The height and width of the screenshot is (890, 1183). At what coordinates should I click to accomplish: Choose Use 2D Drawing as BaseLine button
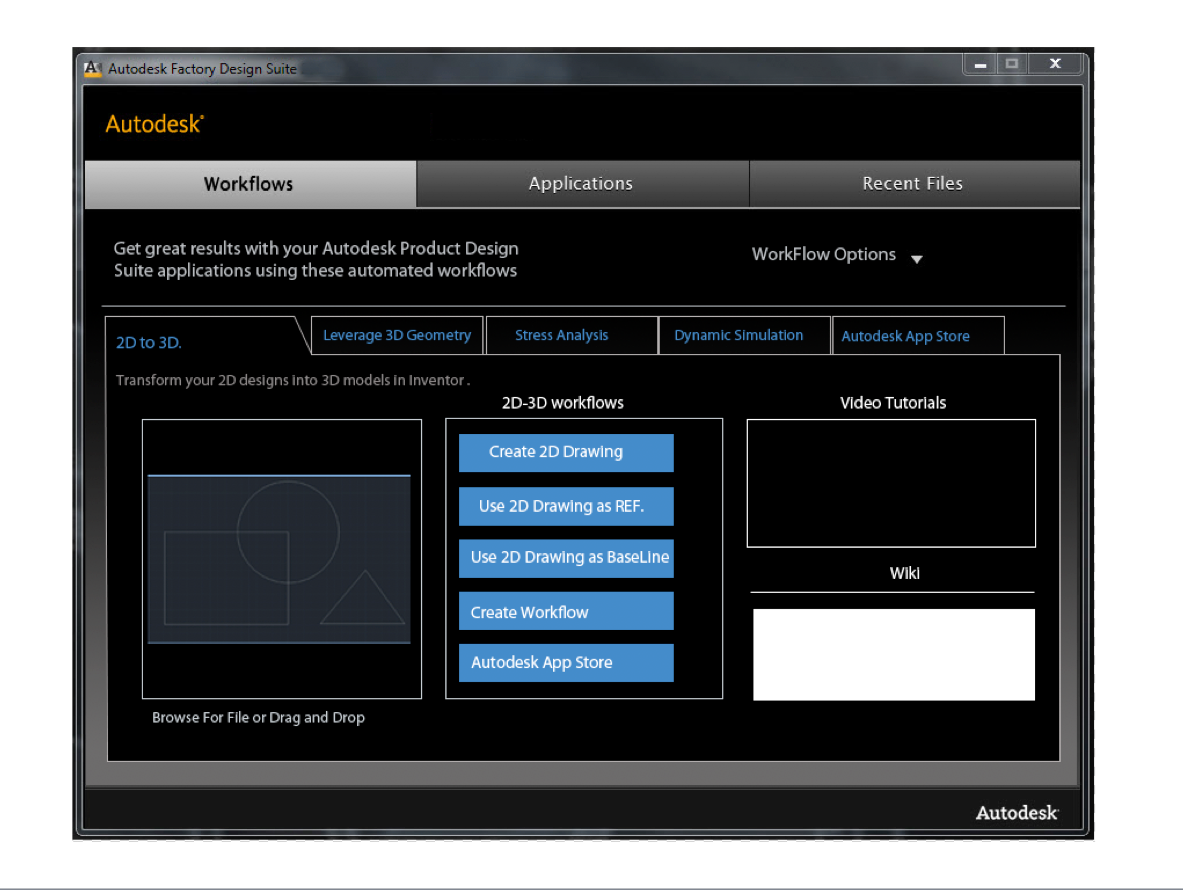coord(566,558)
